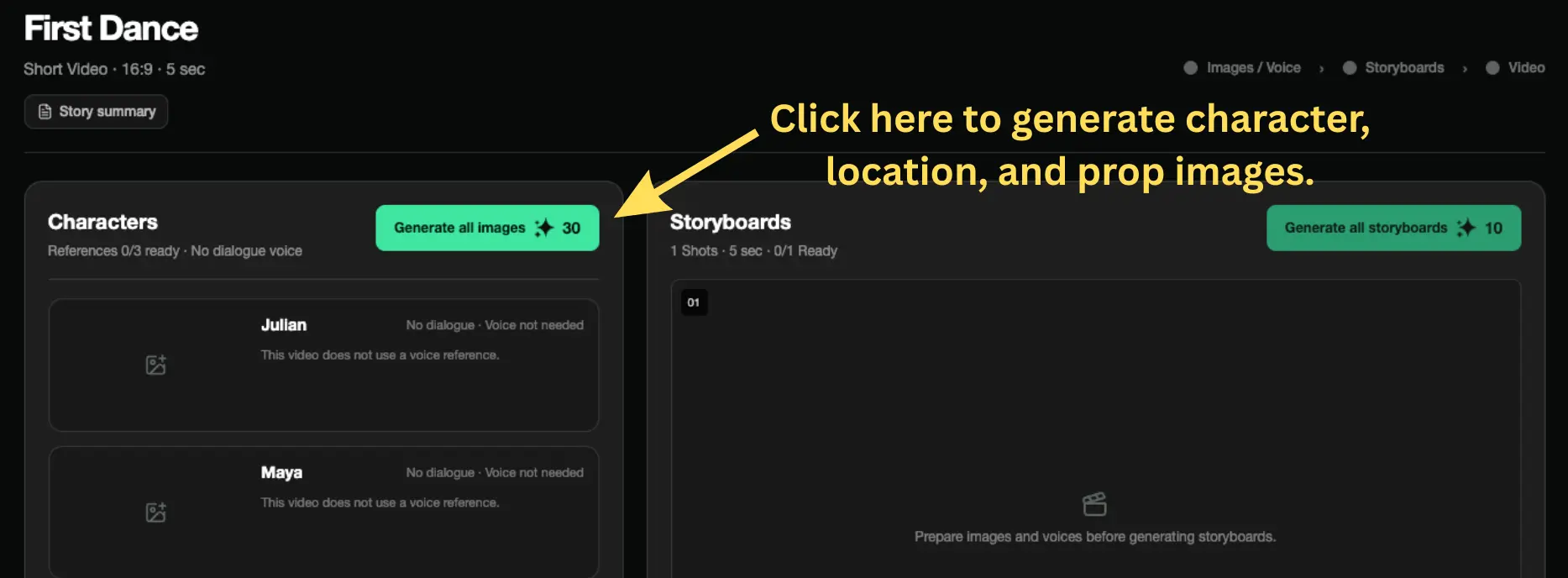Click the Storyboards panel heading

(731, 222)
